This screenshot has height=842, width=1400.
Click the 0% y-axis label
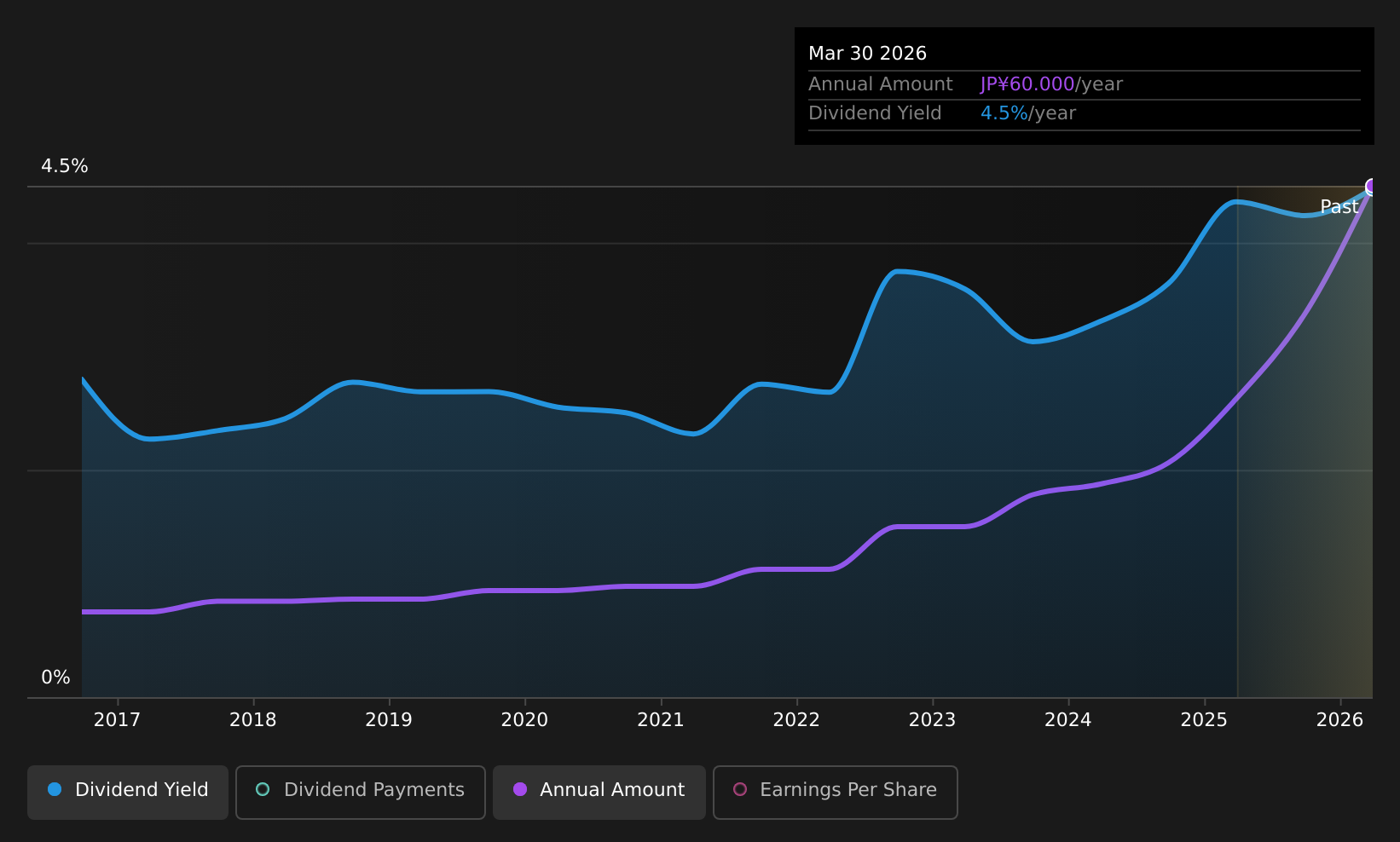(55, 678)
